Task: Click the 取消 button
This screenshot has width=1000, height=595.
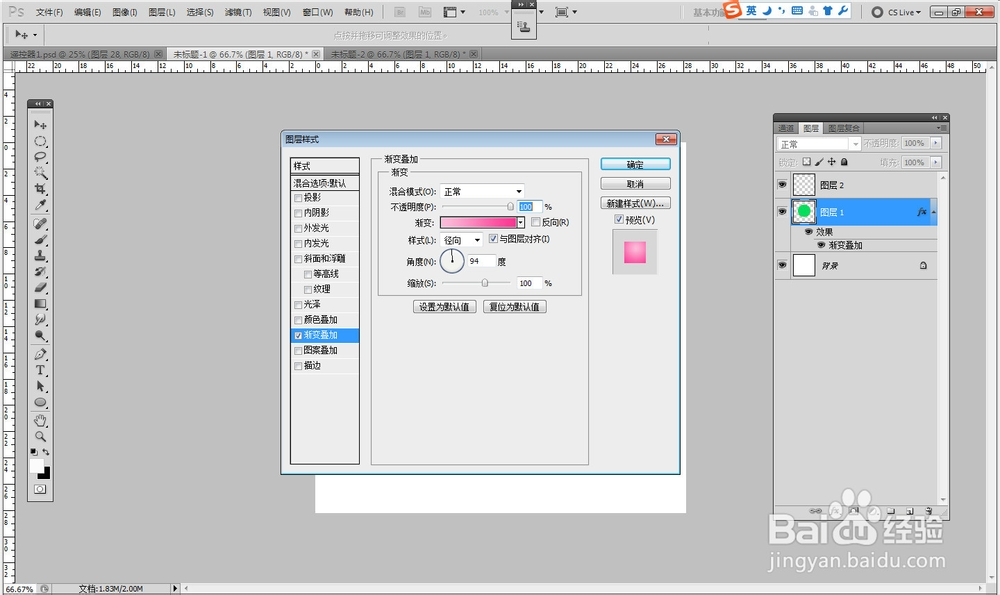Action: 635,184
